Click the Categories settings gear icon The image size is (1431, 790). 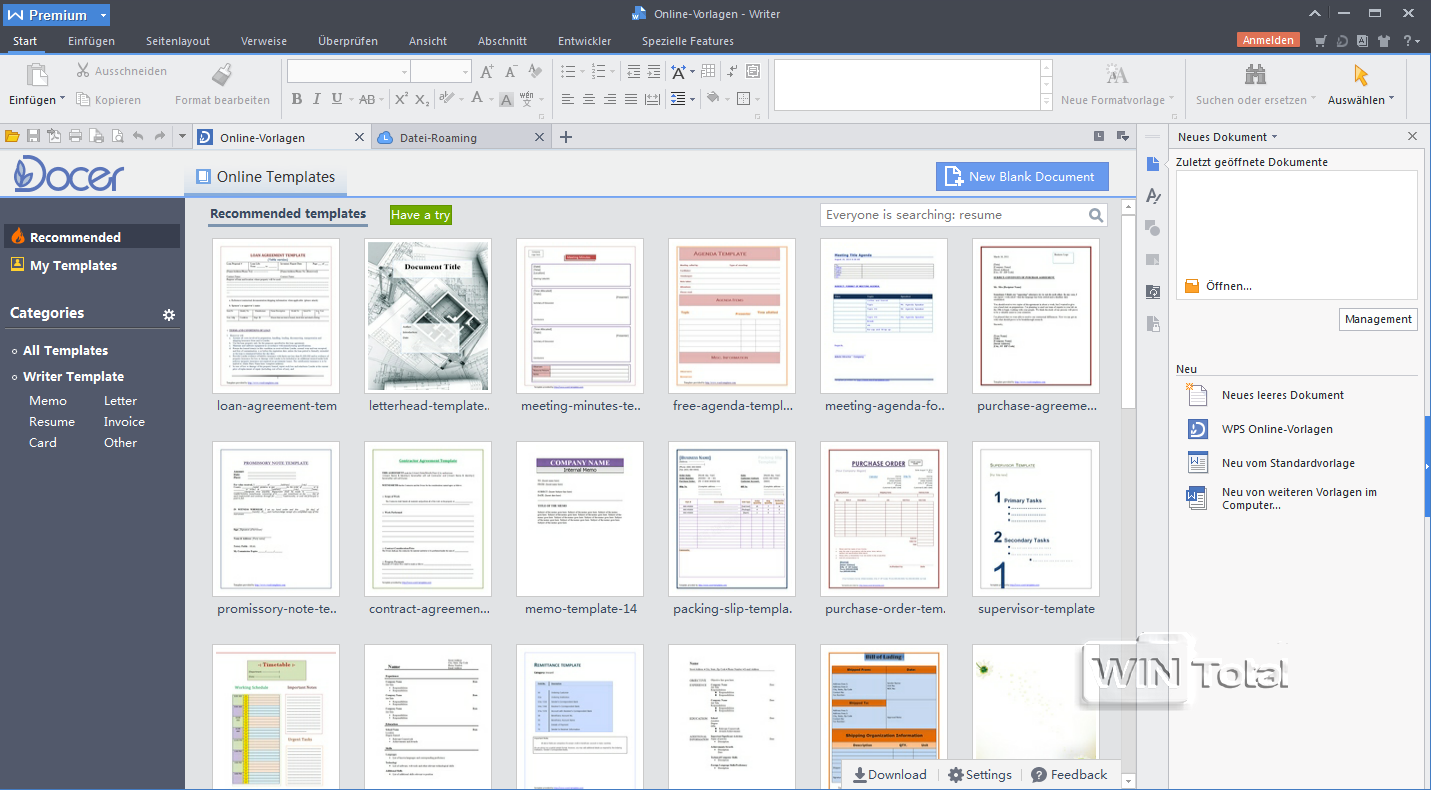click(169, 315)
